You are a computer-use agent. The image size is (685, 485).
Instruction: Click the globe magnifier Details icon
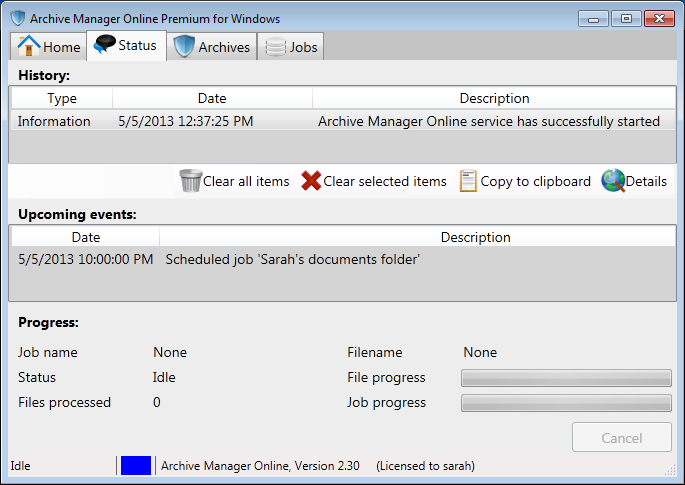613,181
